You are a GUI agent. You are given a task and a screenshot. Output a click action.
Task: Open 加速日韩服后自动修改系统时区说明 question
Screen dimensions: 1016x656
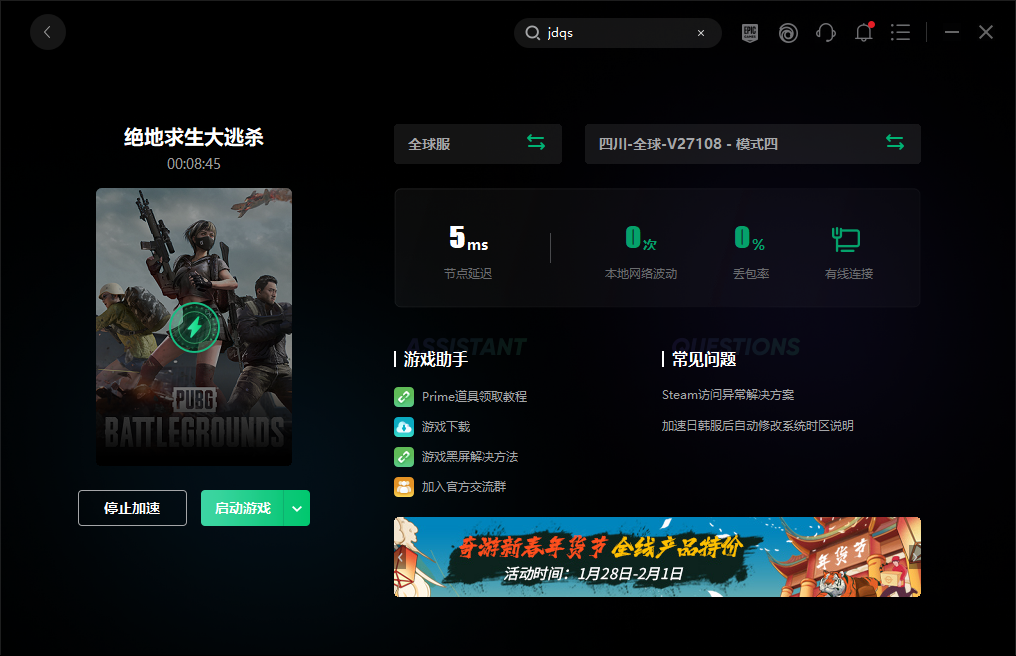[x=757, y=426]
